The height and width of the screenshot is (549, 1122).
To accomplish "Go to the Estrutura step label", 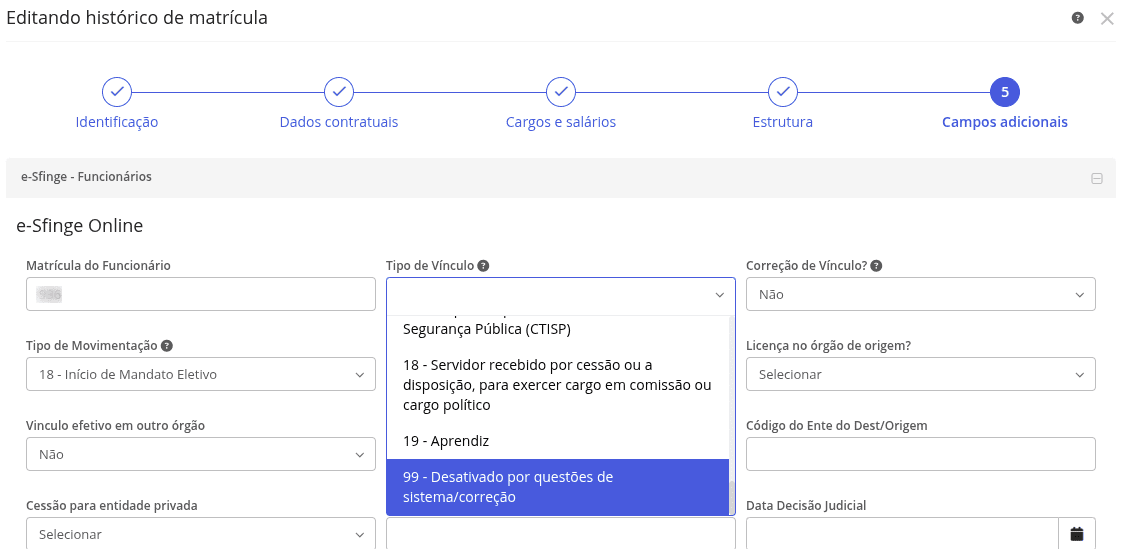I will pos(783,122).
